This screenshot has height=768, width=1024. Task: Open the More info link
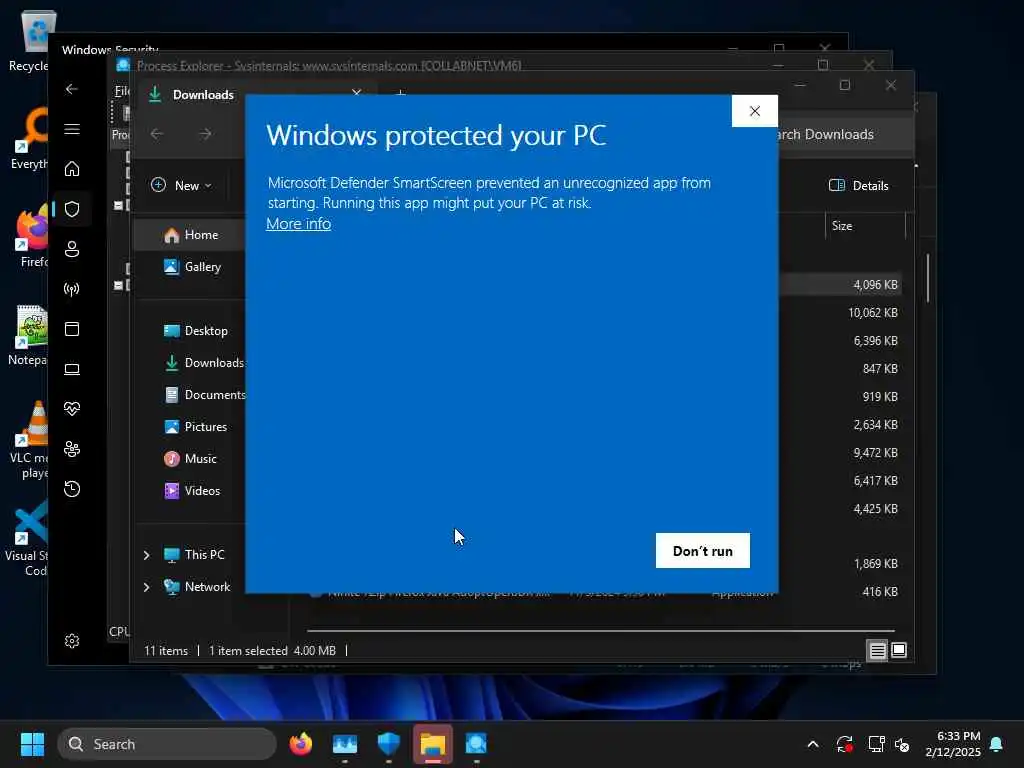[x=298, y=223]
